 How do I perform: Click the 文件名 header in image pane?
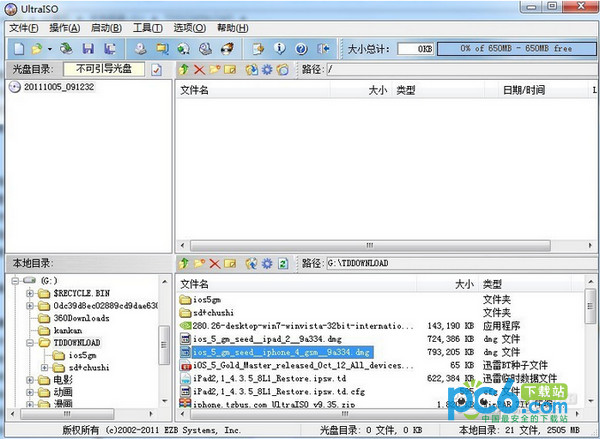[194, 90]
